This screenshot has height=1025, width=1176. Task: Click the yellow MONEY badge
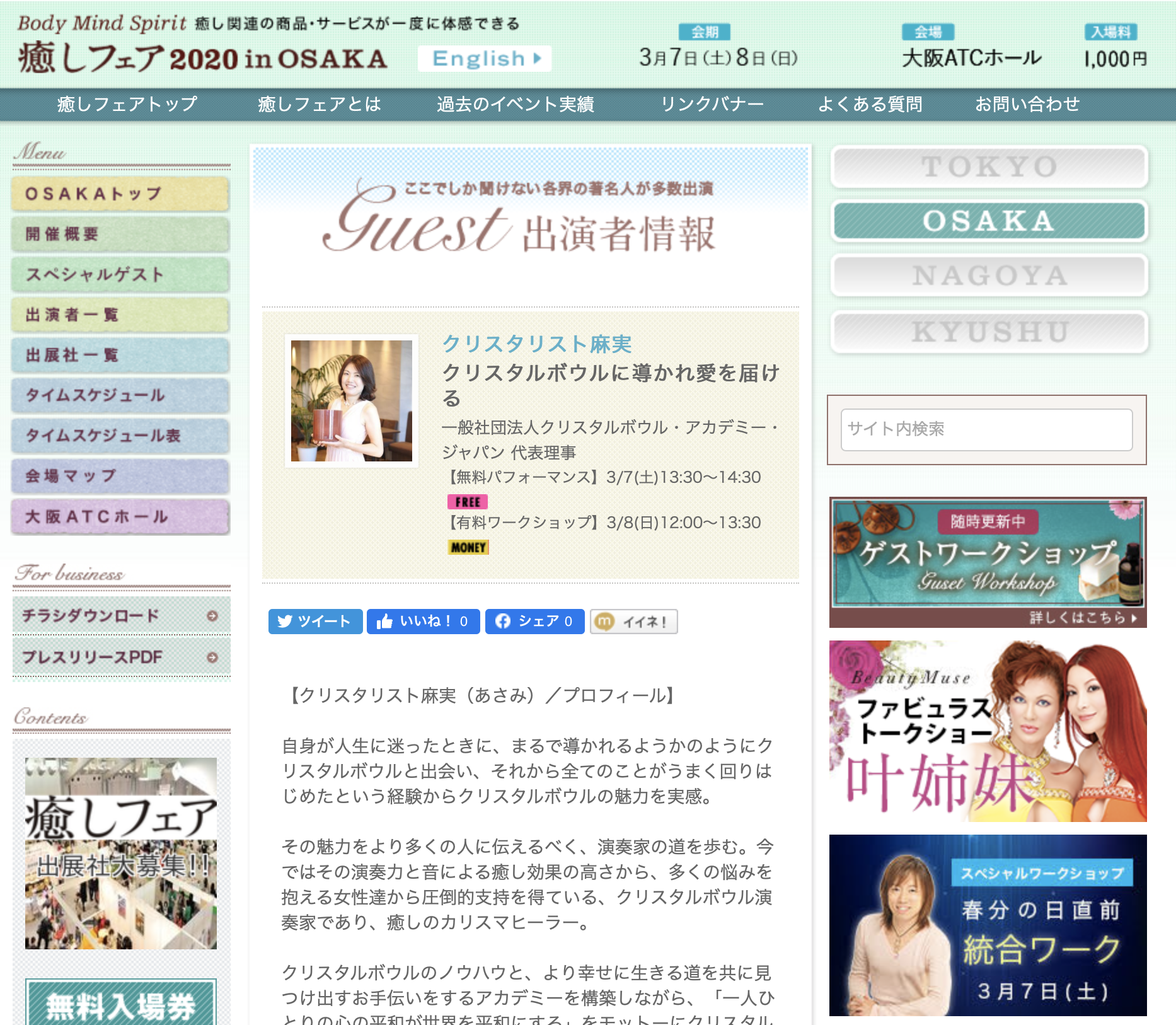click(468, 547)
